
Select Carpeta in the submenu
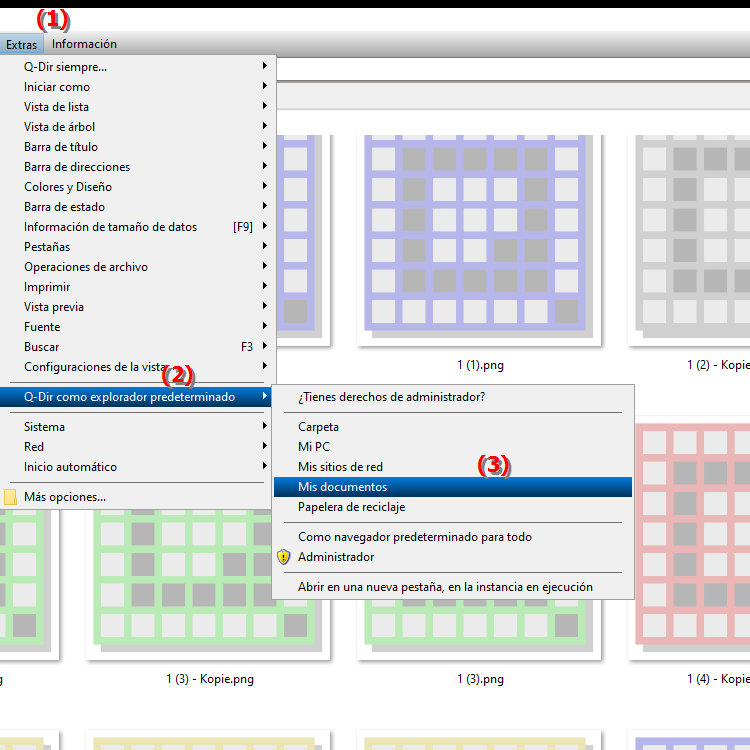pyautogui.click(x=453, y=427)
